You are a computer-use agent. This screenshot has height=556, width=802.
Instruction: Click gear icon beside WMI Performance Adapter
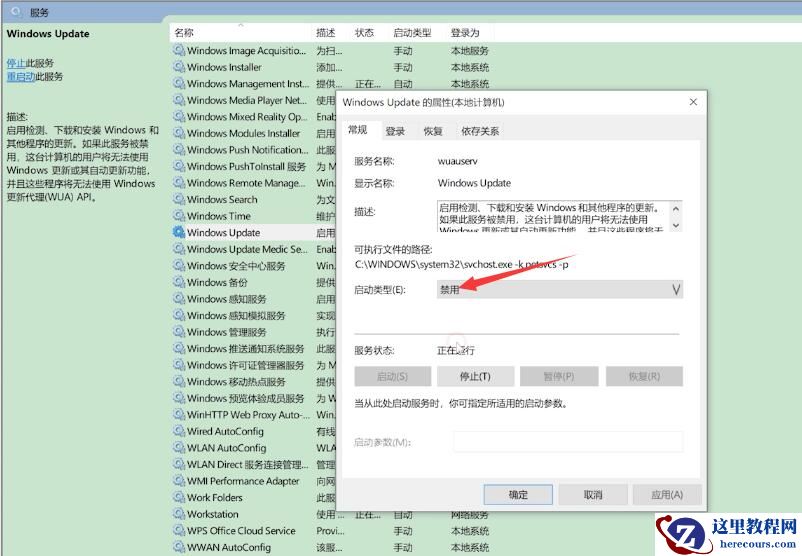tap(179, 481)
